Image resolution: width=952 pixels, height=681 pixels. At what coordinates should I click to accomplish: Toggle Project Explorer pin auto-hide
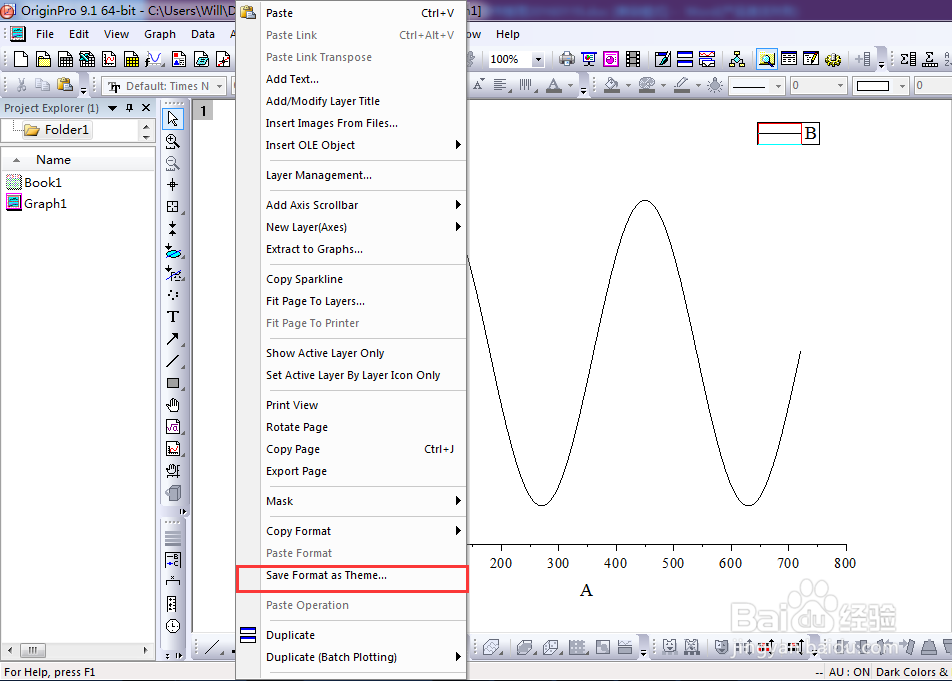pos(129,107)
